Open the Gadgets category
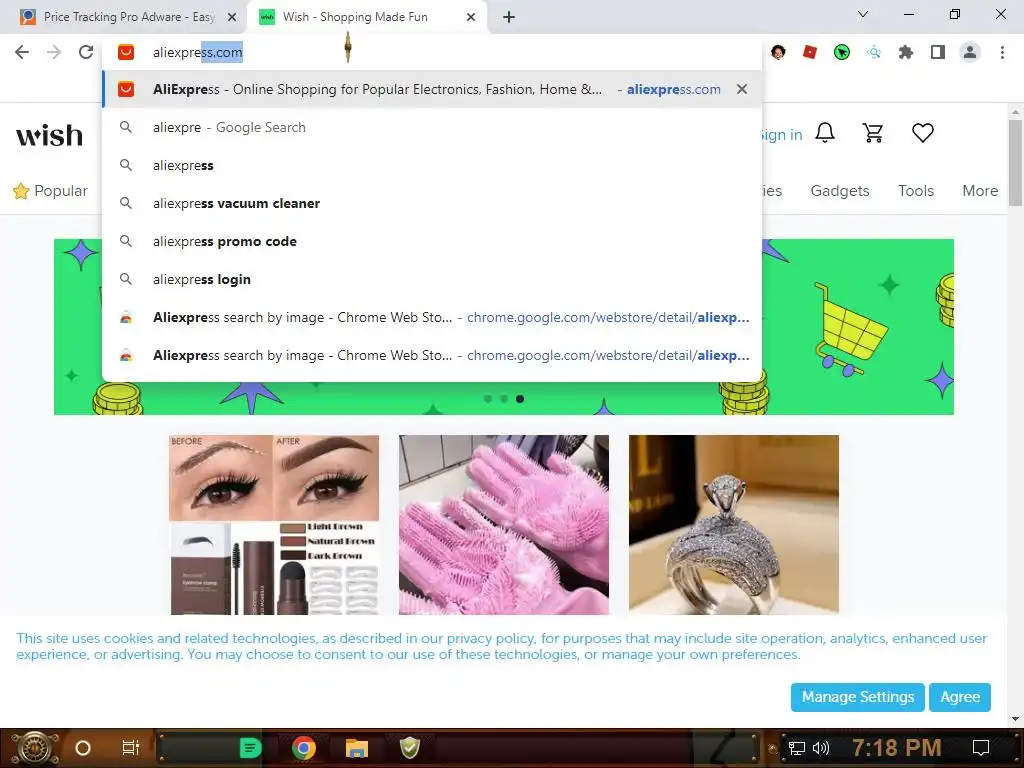1024x768 pixels. point(840,191)
